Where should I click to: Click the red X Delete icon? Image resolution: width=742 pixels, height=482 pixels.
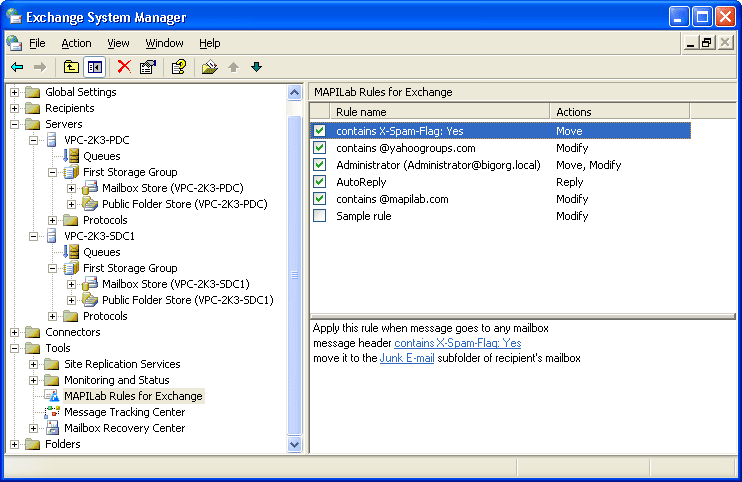point(124,67)
